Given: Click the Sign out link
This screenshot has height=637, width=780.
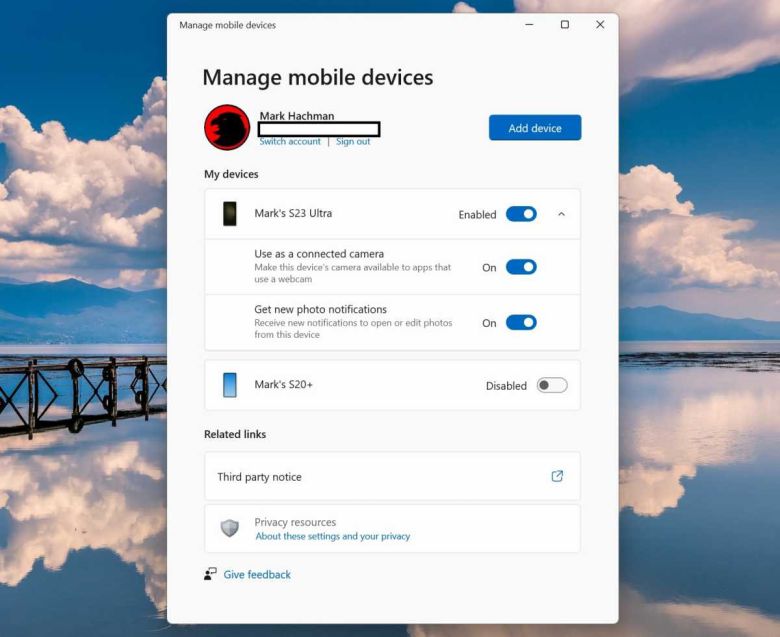Looking at the screenshot, I should coord(353,142).
